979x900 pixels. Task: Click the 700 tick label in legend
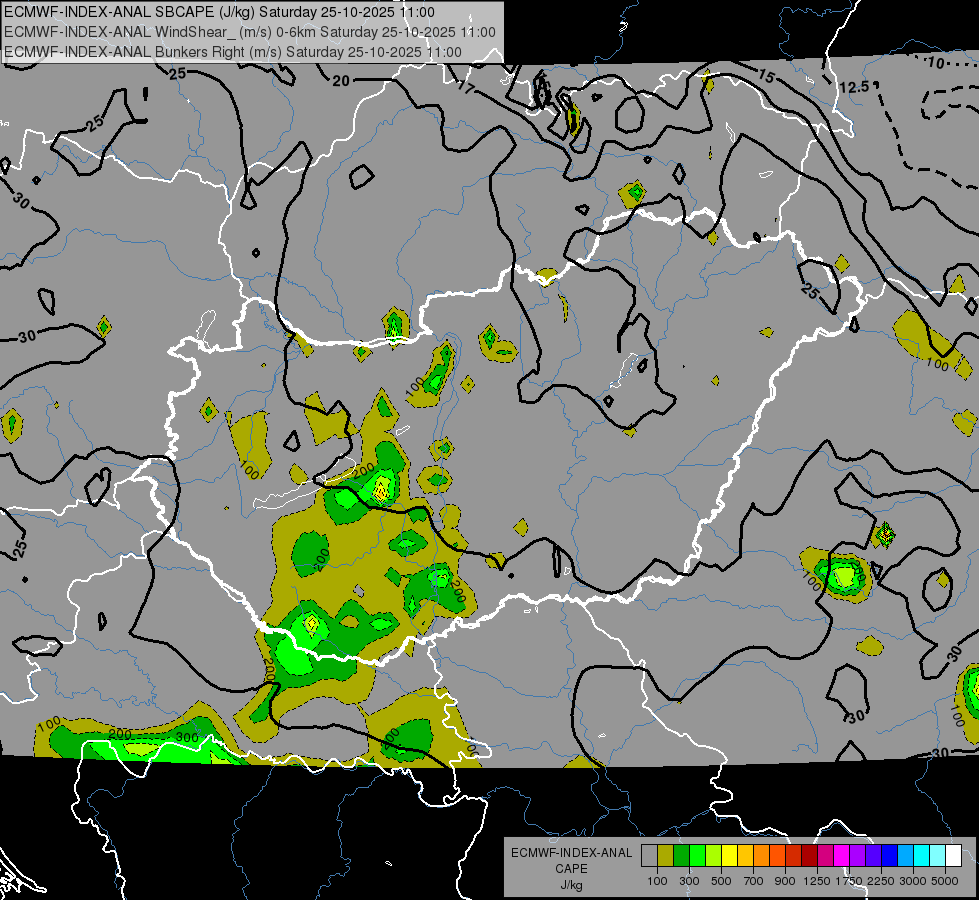pyautogui.click(x=754, y=881)
